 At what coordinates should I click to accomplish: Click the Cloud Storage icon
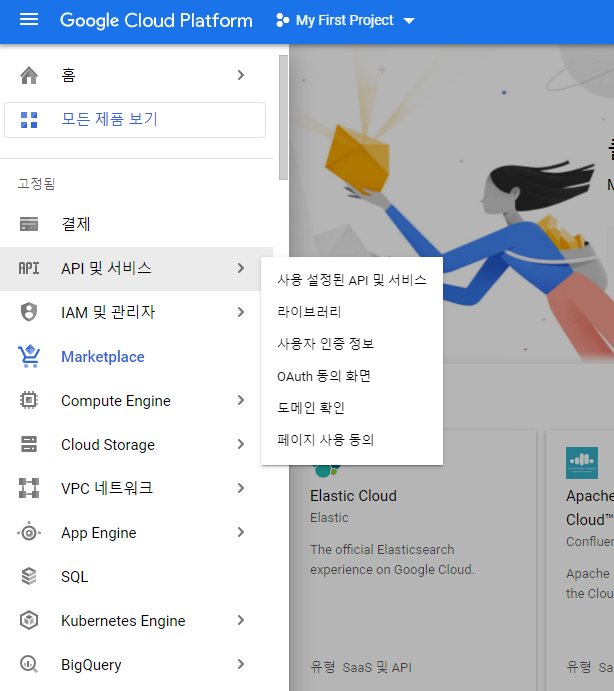point(29,444)
